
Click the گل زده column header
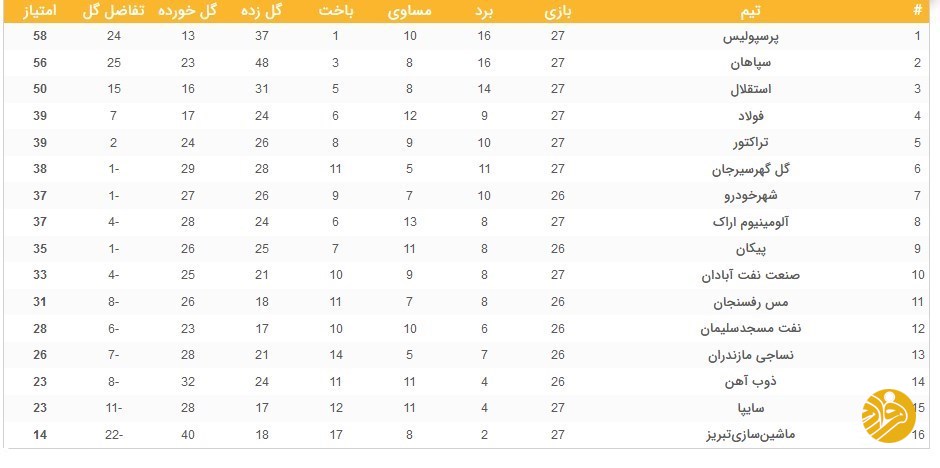[x=261, y=11]
